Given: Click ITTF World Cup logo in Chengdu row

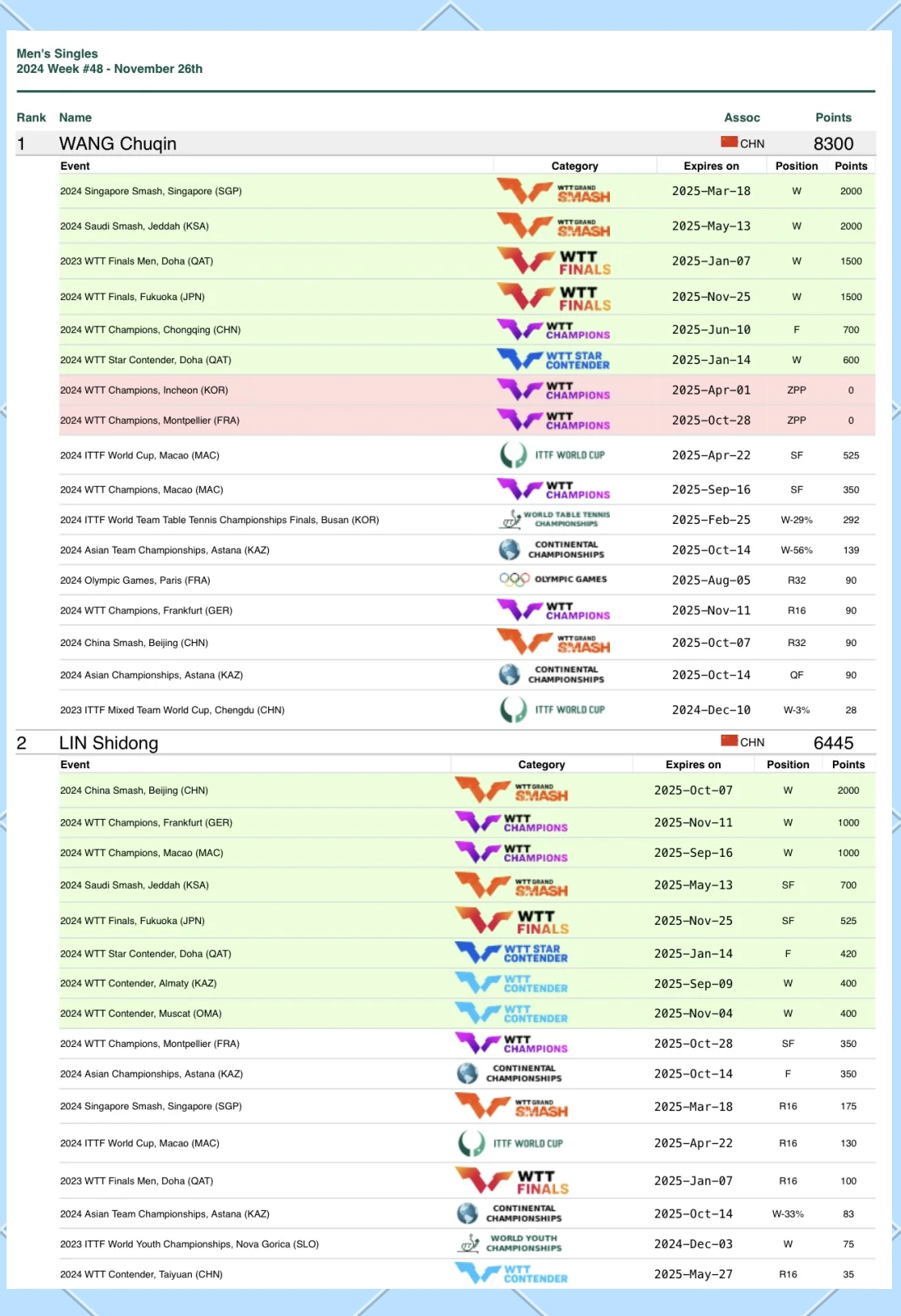Looking at the screenshot, I should coord(553,710).
